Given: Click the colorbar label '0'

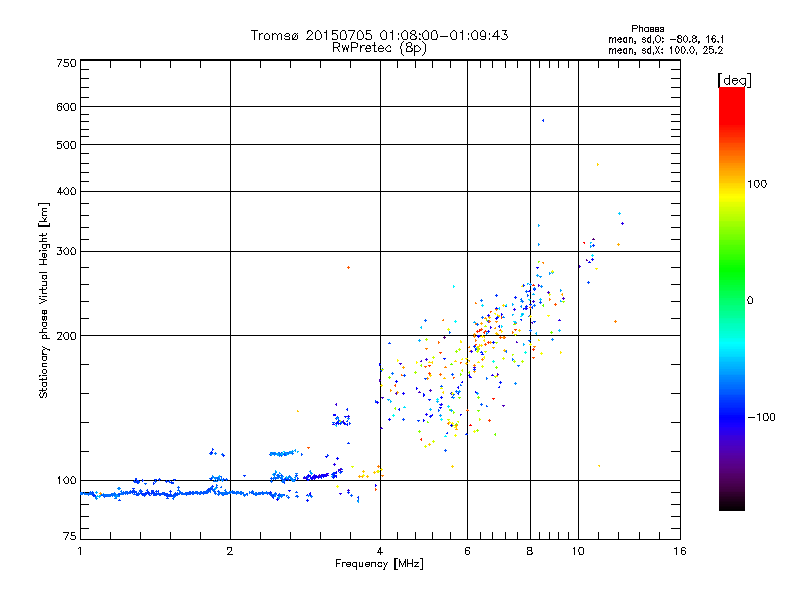Looking at the screenshot, I should 750,301.
